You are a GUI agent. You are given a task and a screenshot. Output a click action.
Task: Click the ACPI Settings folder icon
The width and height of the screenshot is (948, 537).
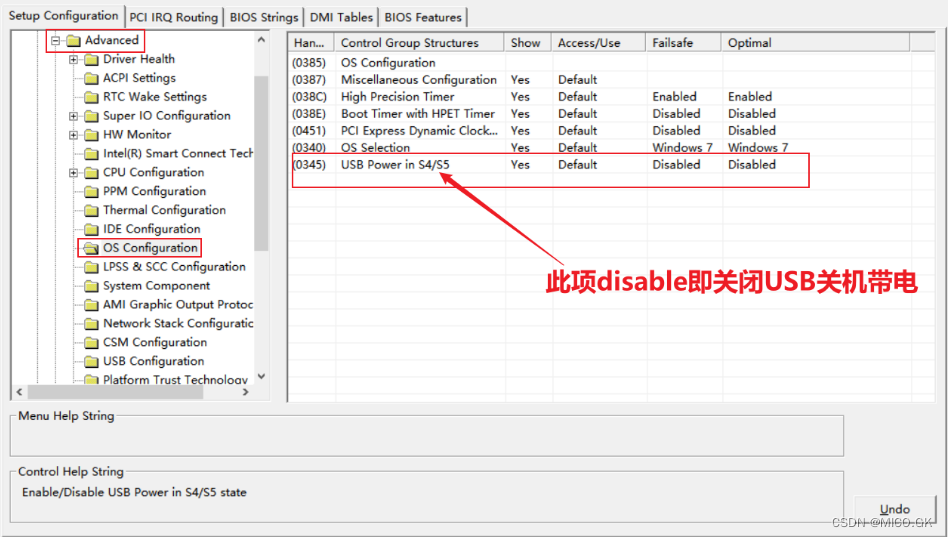point(91,78)
